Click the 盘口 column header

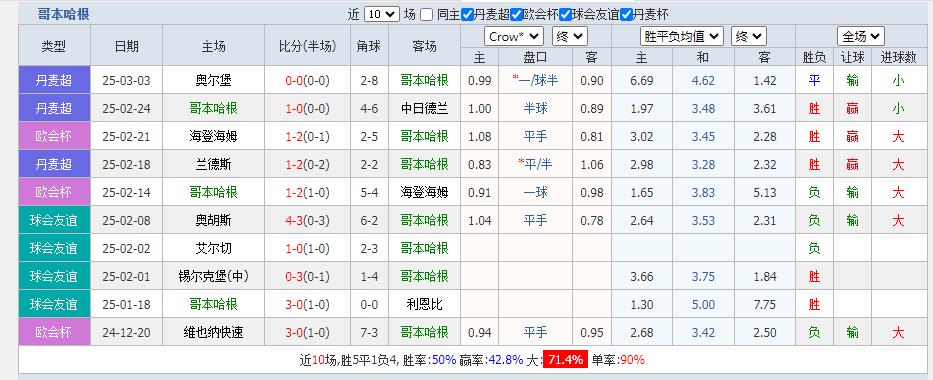[x=535, y=57]
